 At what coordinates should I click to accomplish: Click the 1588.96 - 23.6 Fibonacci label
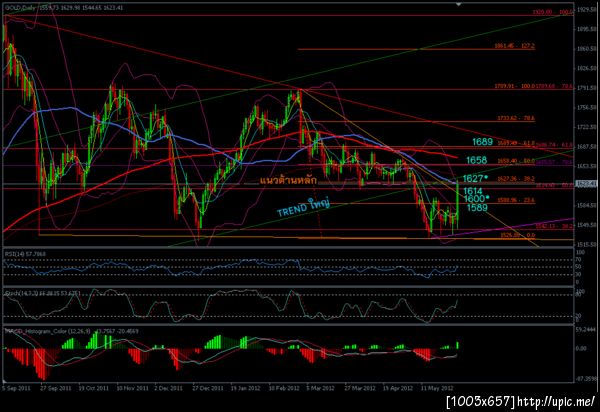point(516,200)
